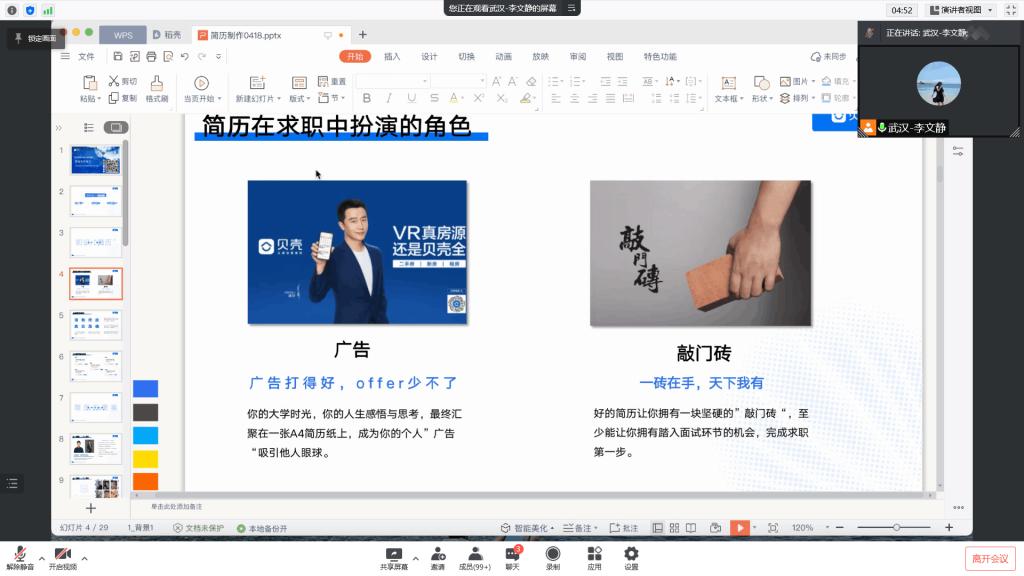The height and width of the screenshot is (576, 1024).
Task: Open the Animation (动画) ribbon tab
Action: [503, 57]
